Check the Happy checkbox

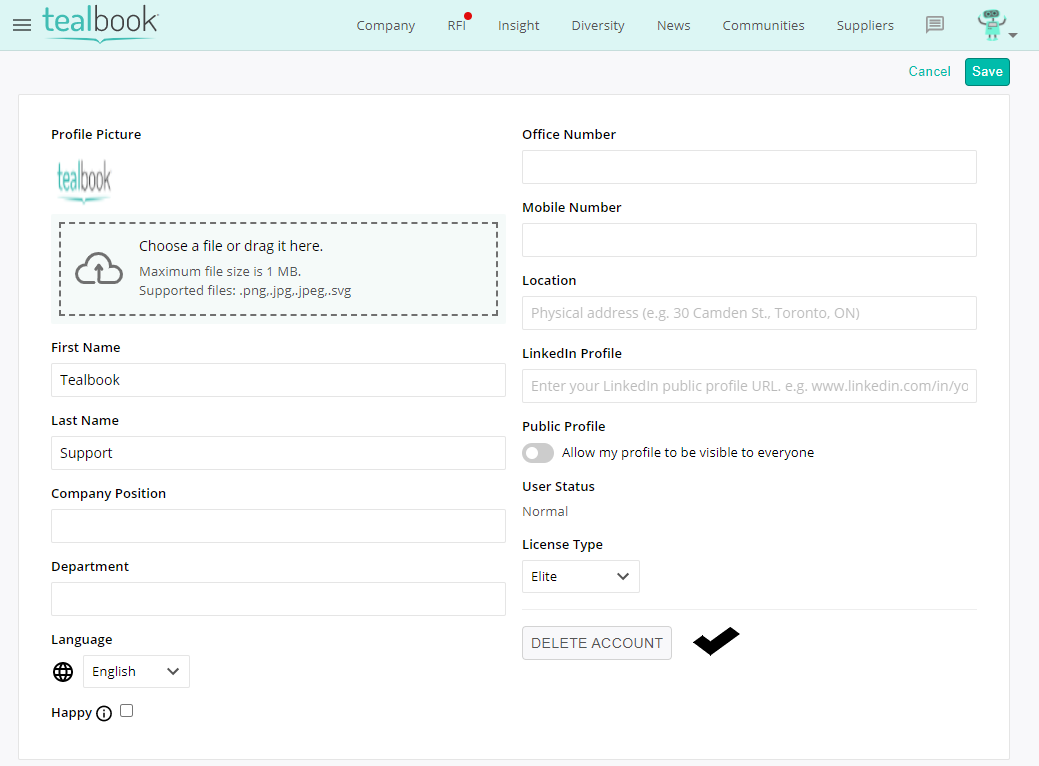tap(126, 711)
